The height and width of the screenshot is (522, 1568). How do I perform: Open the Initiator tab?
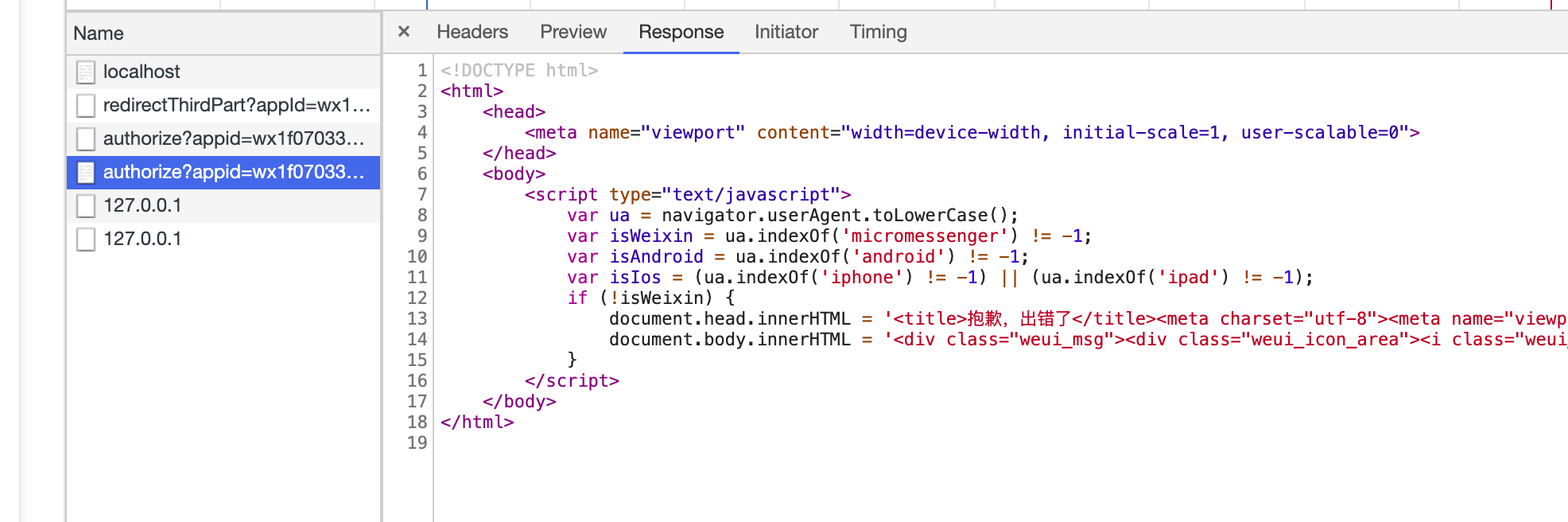coord(786,32)
